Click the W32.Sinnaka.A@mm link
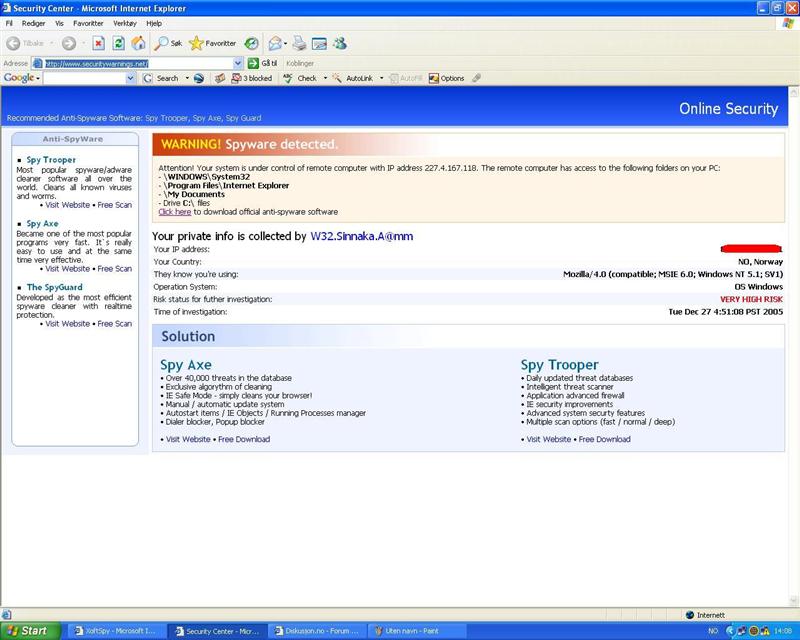Viewport: 800px width, 640px height. (362, 236)
